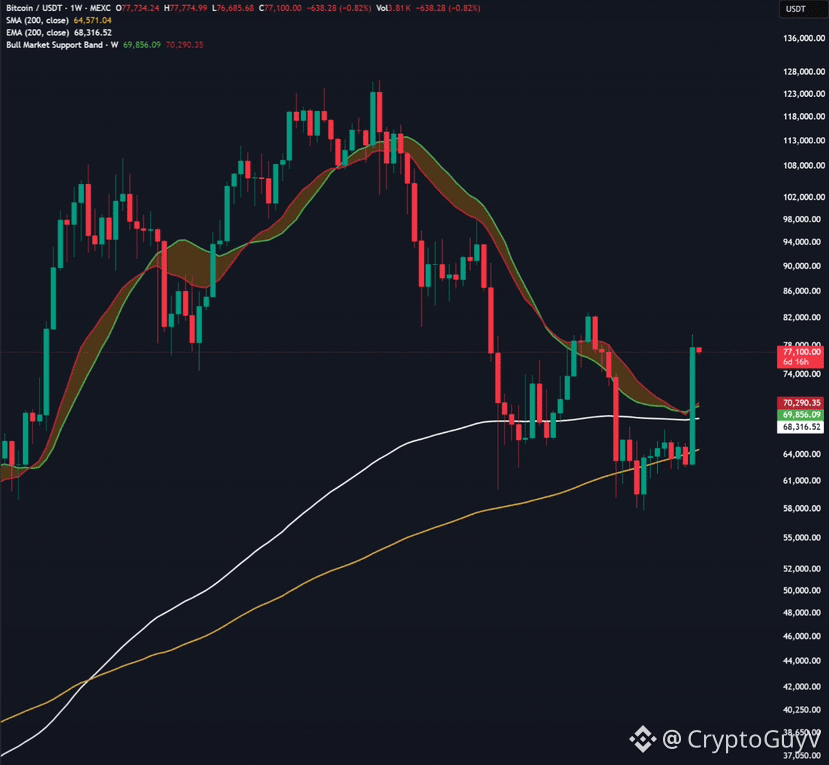
Task: Click the 82,000.00 price axis label
Action: coord(802,317)
